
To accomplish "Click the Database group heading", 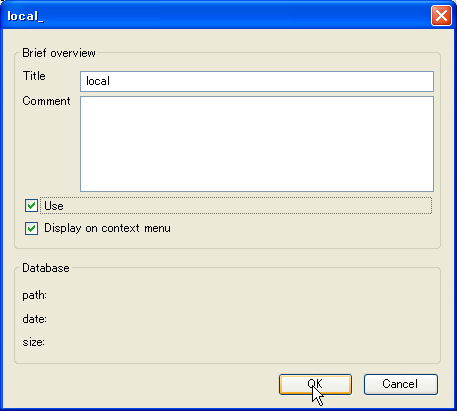I will [x=46, y=268].
